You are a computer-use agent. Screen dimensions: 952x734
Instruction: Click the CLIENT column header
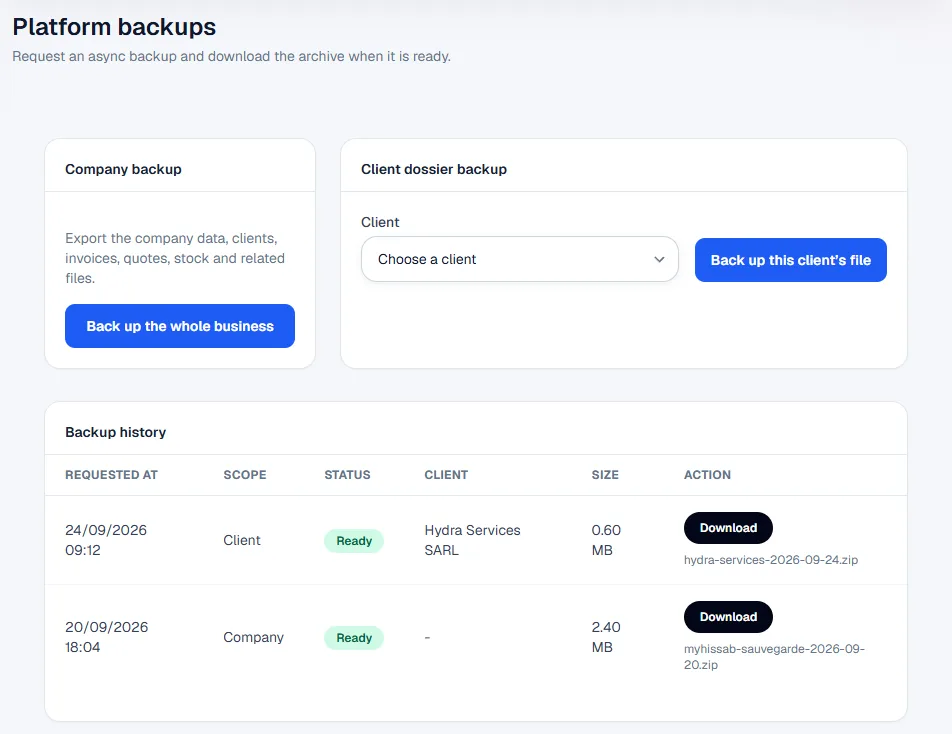click(x=446, y=475)
